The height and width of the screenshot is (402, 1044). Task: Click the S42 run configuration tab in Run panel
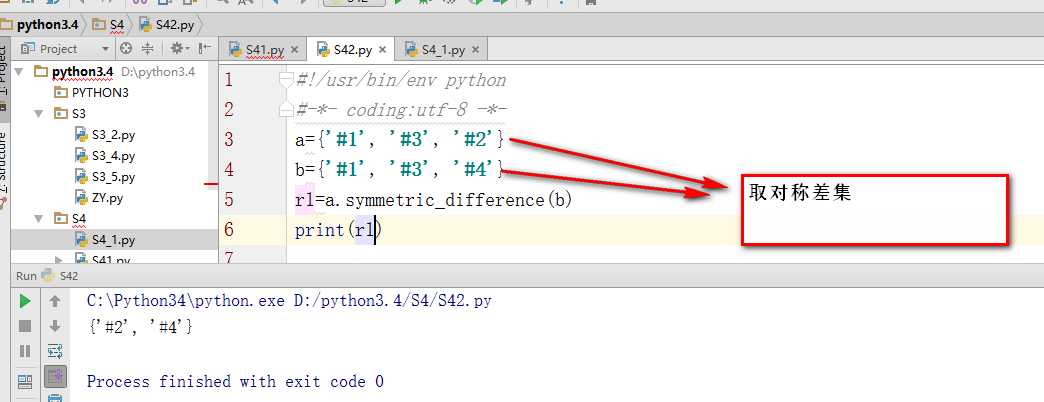pos(60,276)
